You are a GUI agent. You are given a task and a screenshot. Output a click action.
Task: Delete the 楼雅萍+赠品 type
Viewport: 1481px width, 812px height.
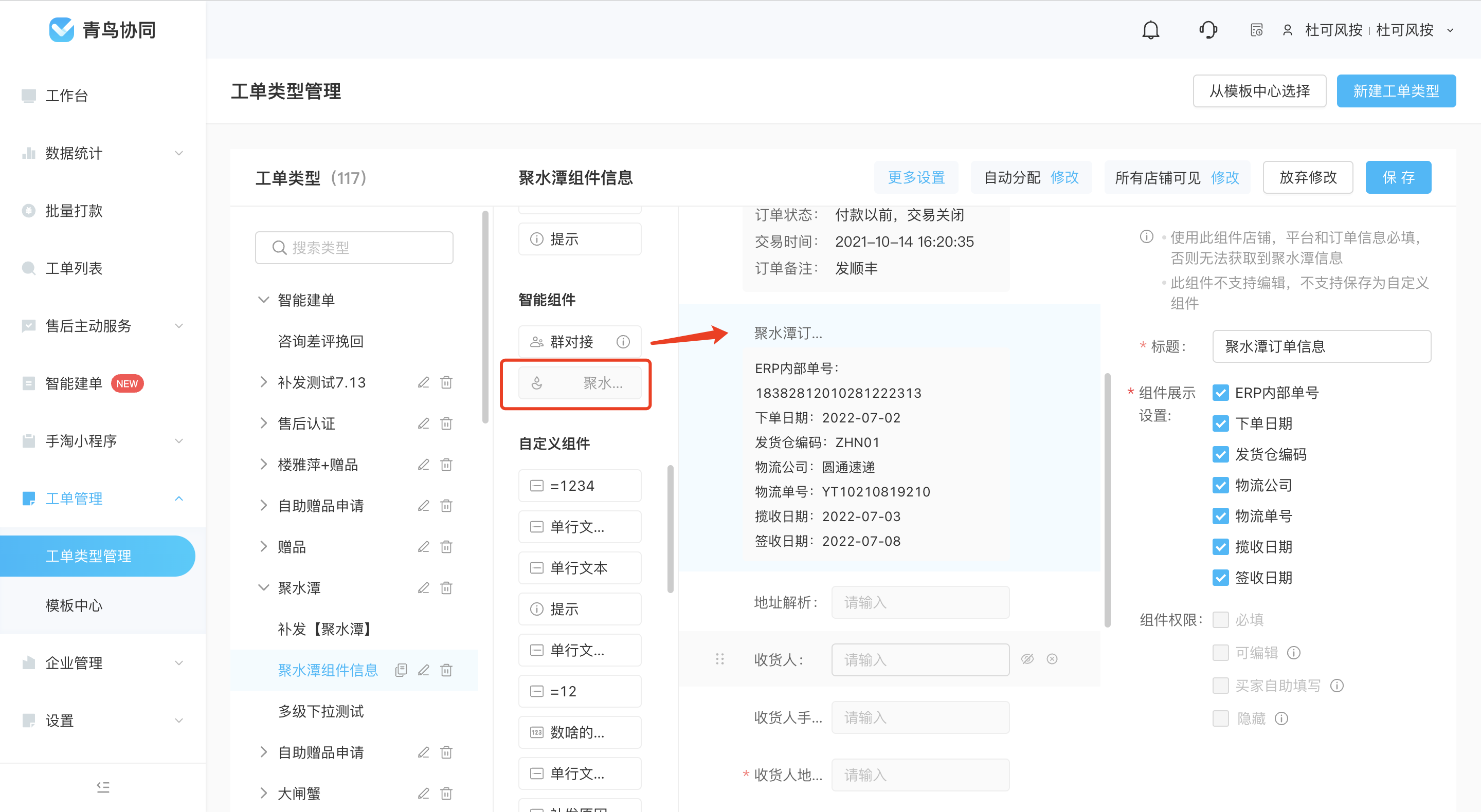coord(446,464)
